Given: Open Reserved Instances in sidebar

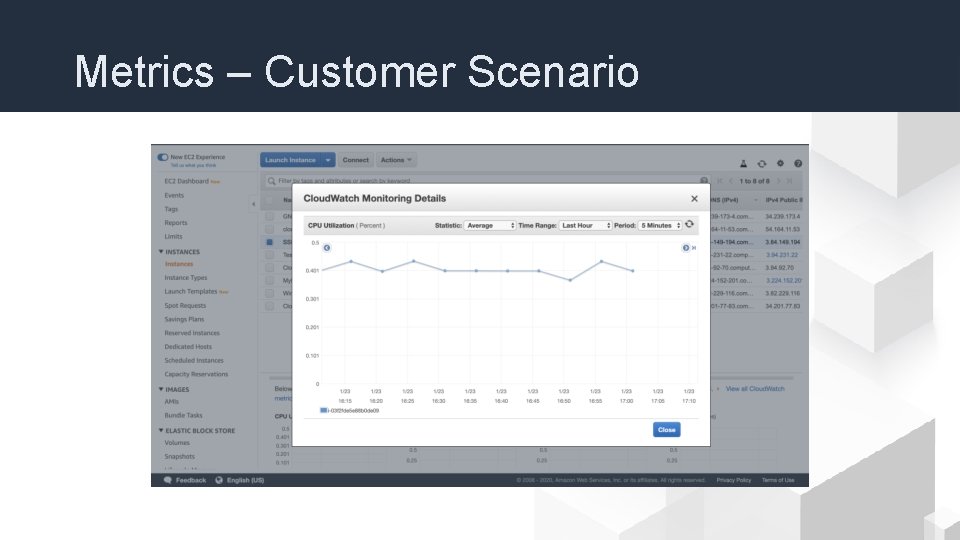Looking at the screenshot, I should coord(192,333).
